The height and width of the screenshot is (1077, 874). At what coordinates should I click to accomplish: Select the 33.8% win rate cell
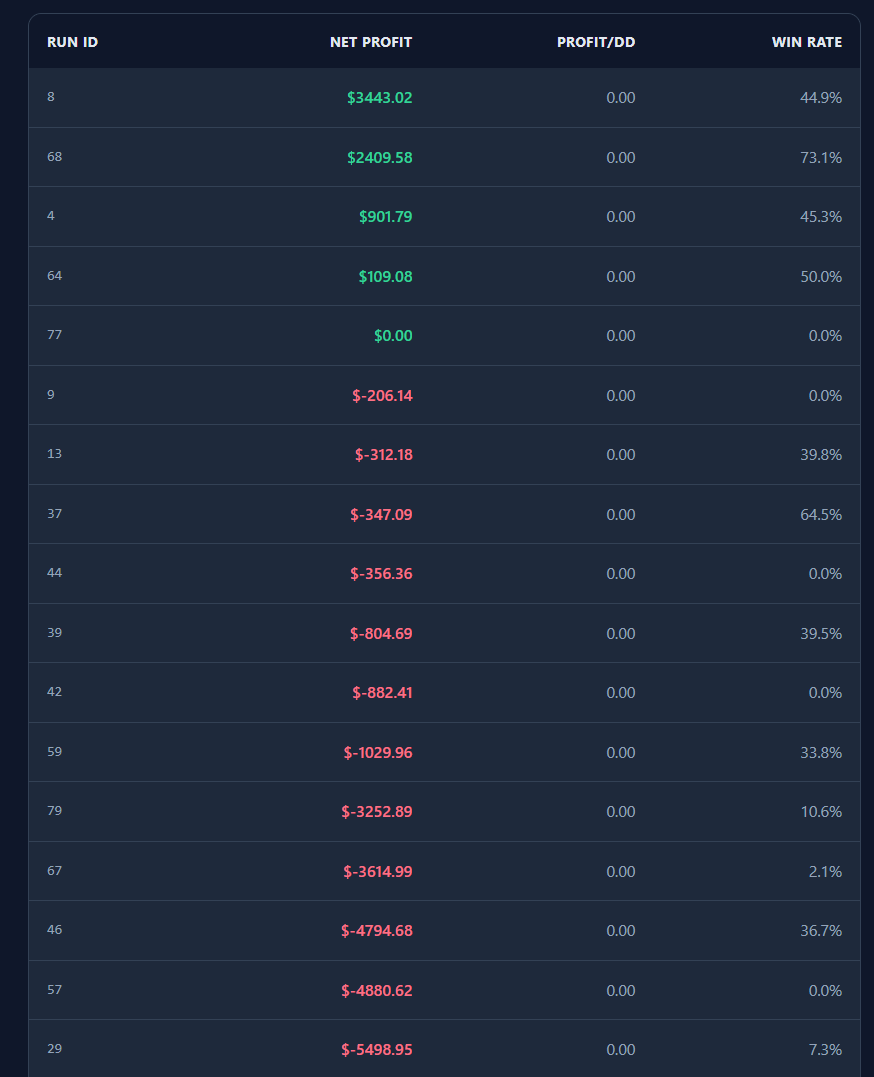(820, 752)
